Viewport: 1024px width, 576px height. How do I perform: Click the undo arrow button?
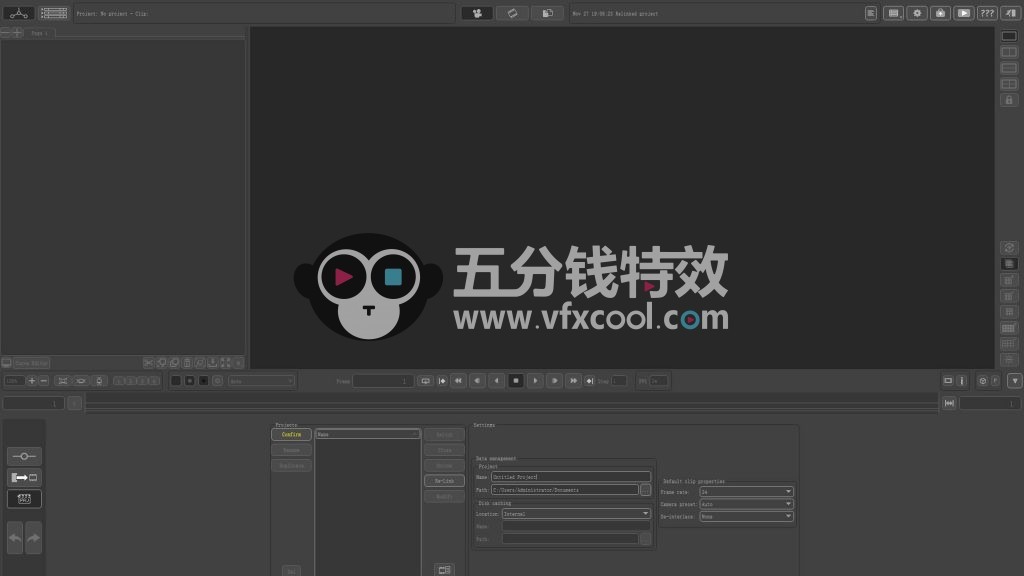click(x=15, y=538)
